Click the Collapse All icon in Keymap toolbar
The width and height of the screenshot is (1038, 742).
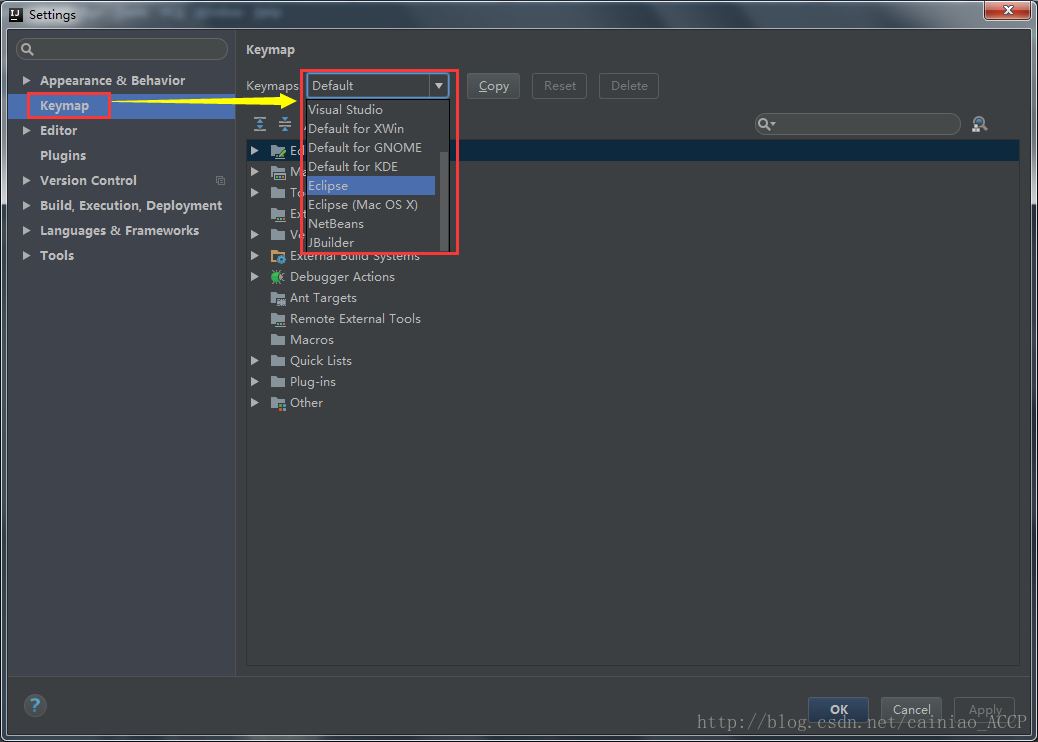[x=285, y=124]
